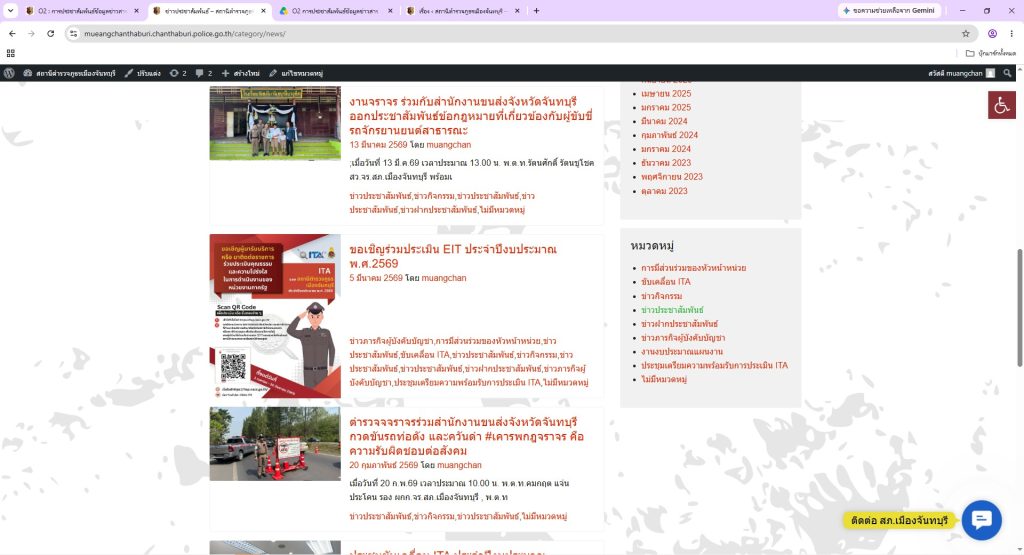
Task: Click the thumbnail of the 13 มีนาคม article
Action: pos(275,123)
